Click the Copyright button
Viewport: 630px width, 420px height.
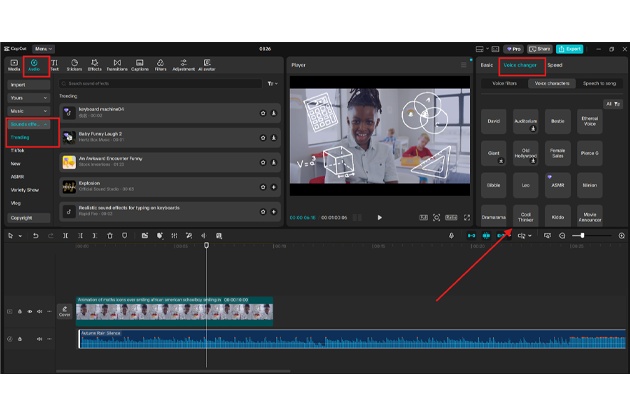click(29, 218)
